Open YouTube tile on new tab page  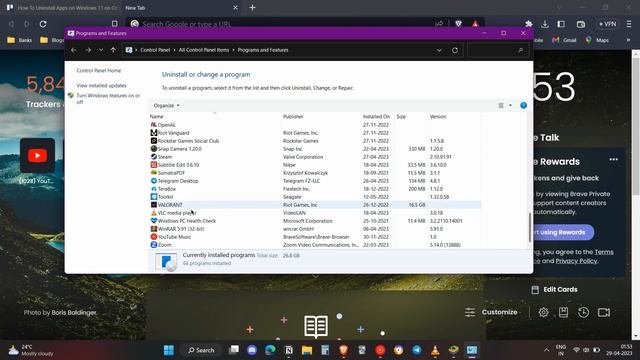point(38,156)
